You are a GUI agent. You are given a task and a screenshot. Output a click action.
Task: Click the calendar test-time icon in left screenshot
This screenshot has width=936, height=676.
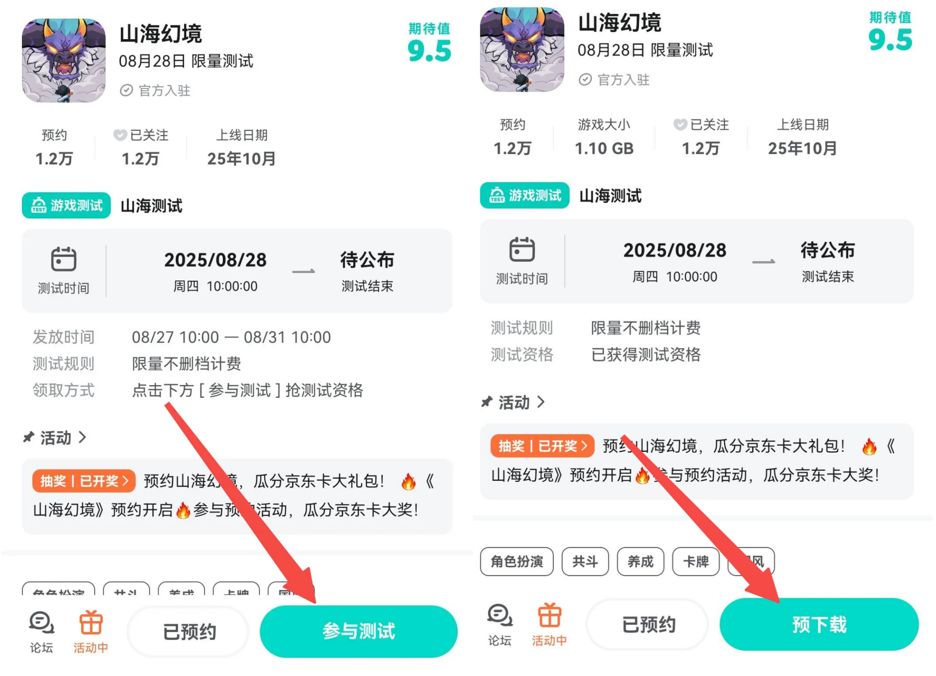point(63,259)
